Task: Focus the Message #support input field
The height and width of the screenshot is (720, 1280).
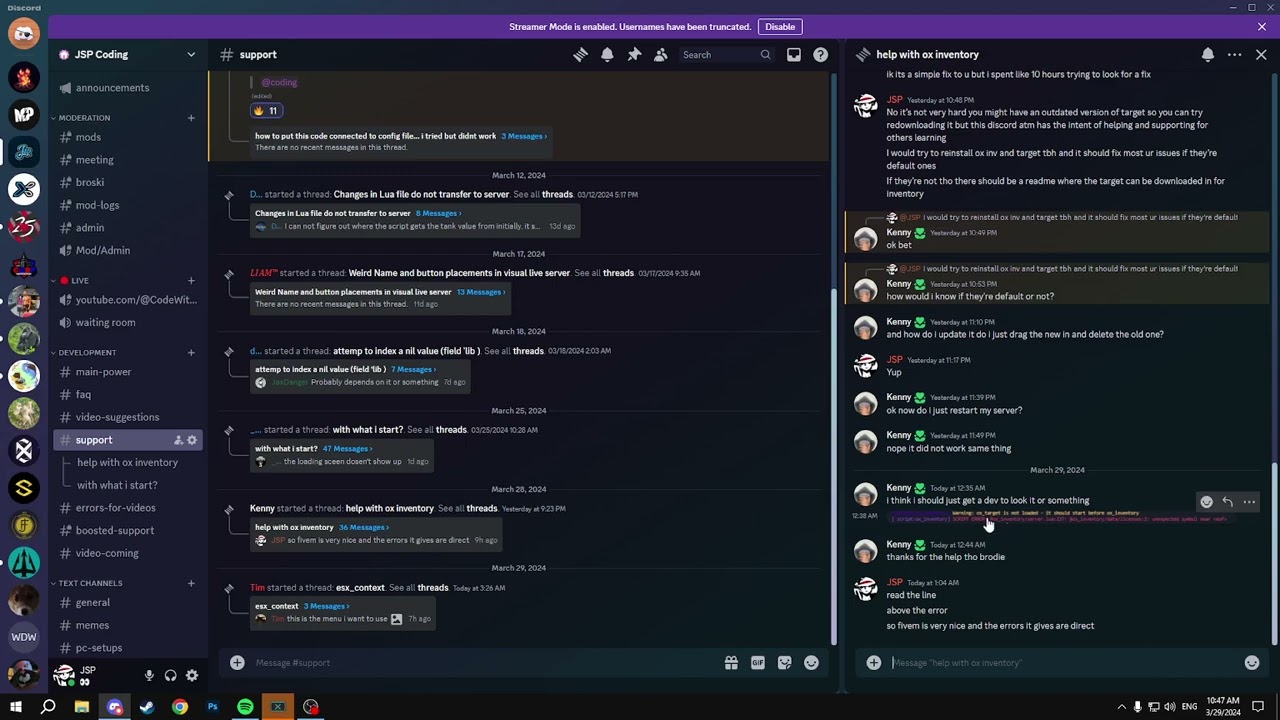Action: pos(485,662)
